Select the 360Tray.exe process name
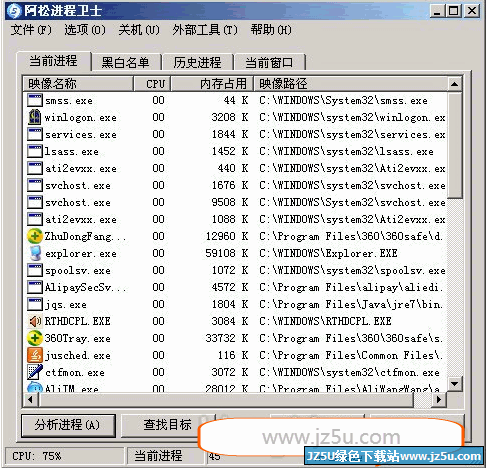 [x=77, y=339]
